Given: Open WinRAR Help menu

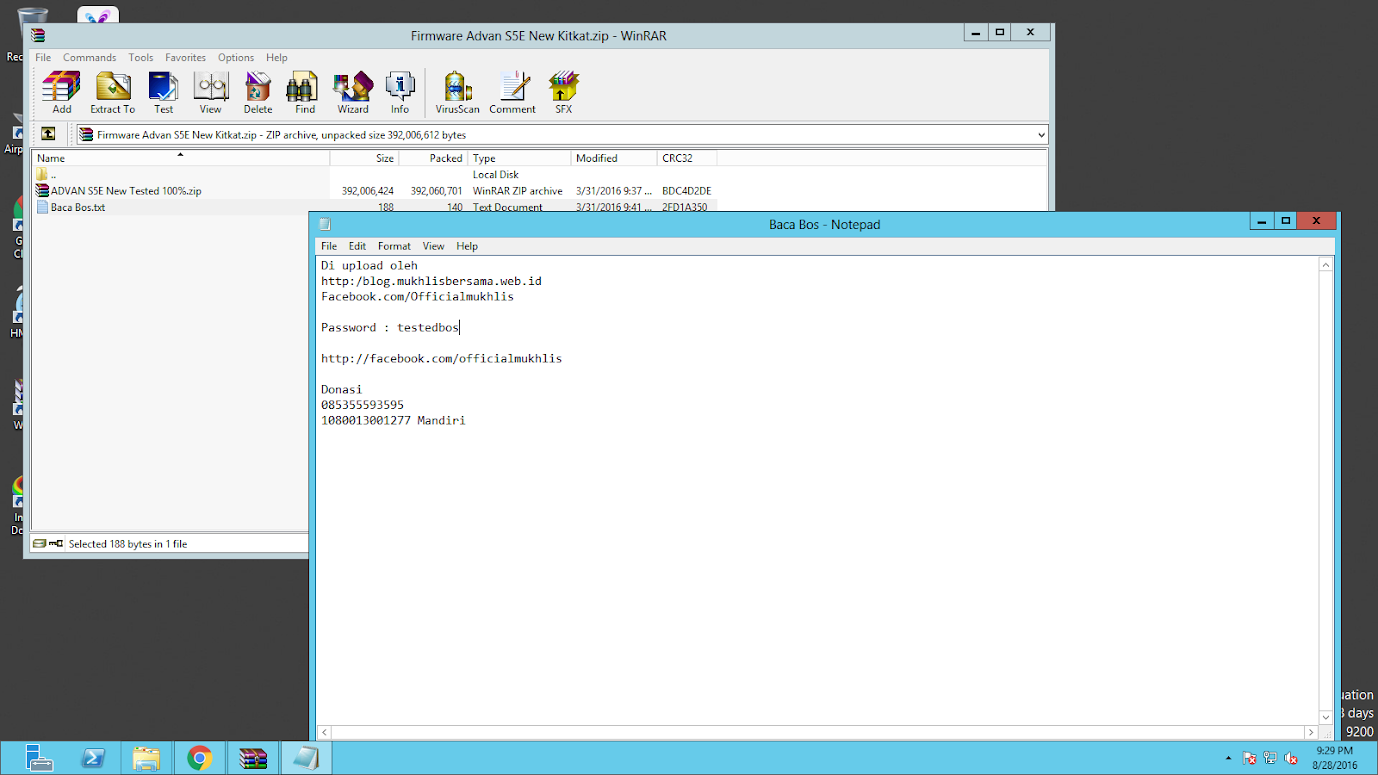Looking at the screenshot, I should 277,57.
